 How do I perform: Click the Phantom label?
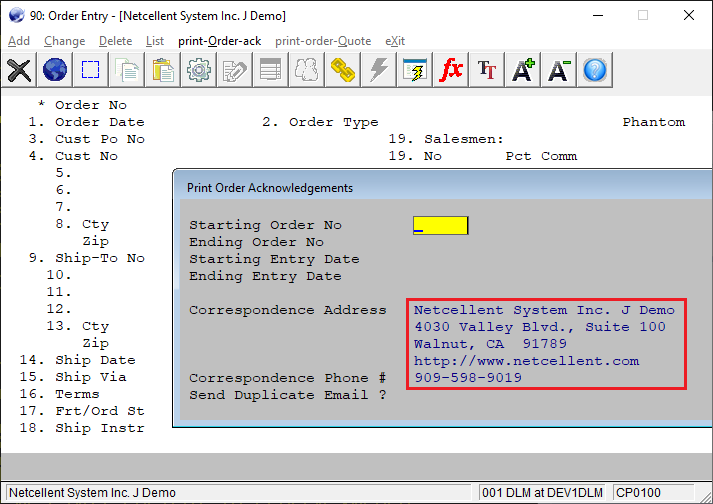click(653, 122)
